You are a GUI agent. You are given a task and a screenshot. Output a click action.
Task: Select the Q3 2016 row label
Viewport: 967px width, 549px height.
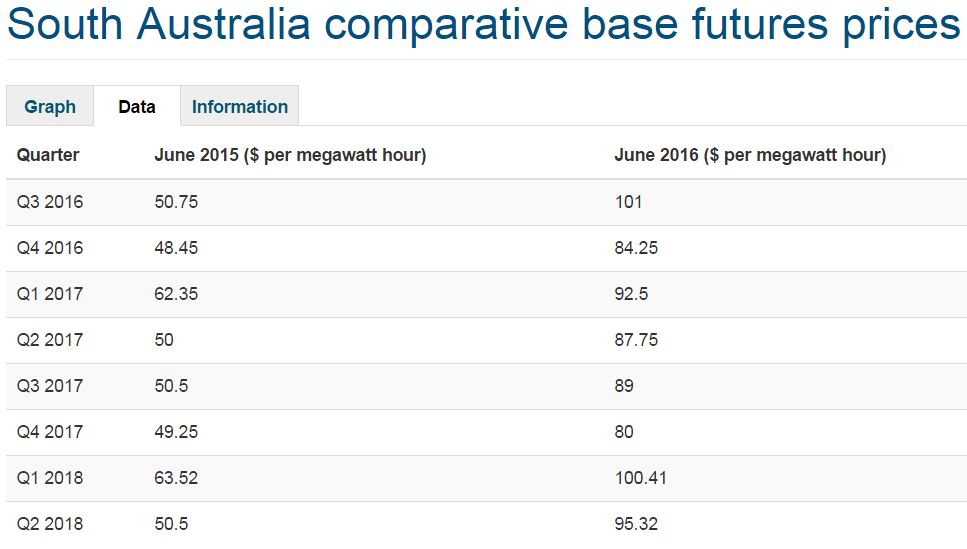(50, 202)
